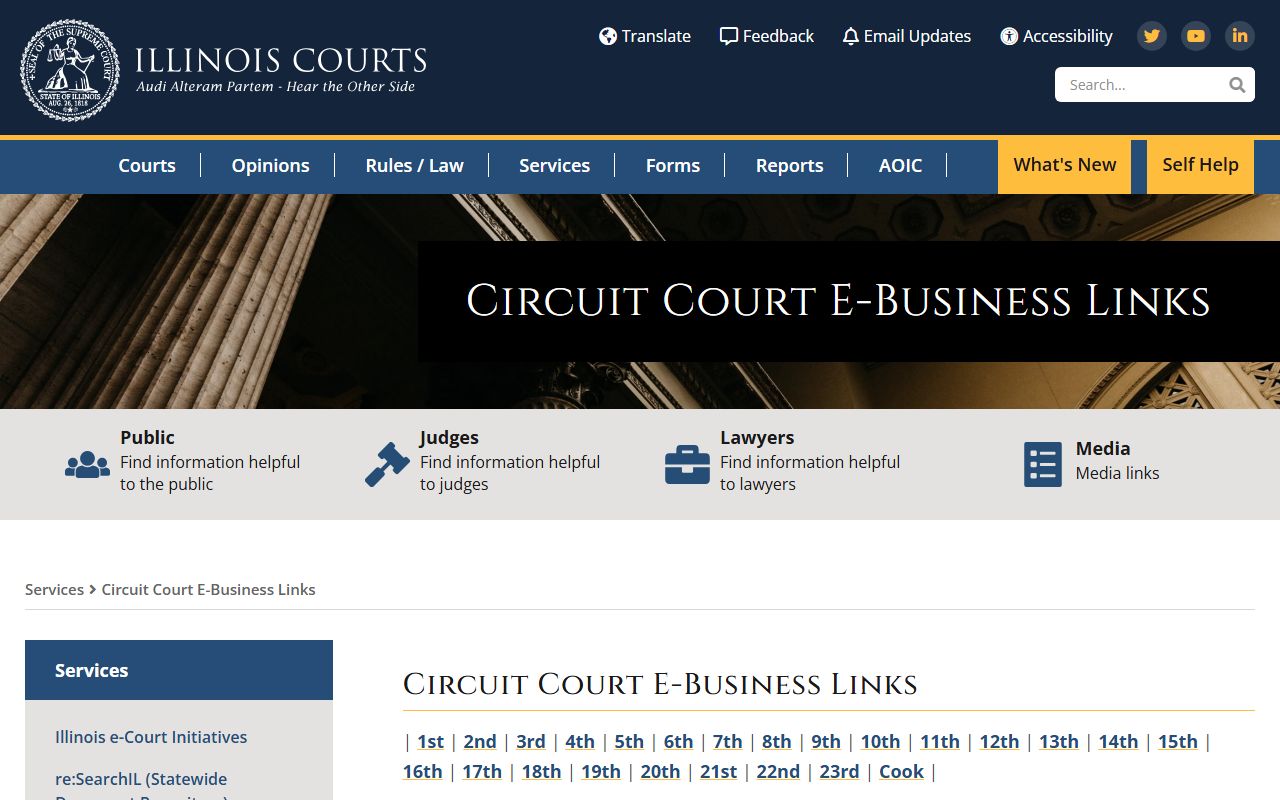The width and height of the screenshot is (1280, 800).
Task: Jump to the 2nd circuit link
Action: [480, 742]
